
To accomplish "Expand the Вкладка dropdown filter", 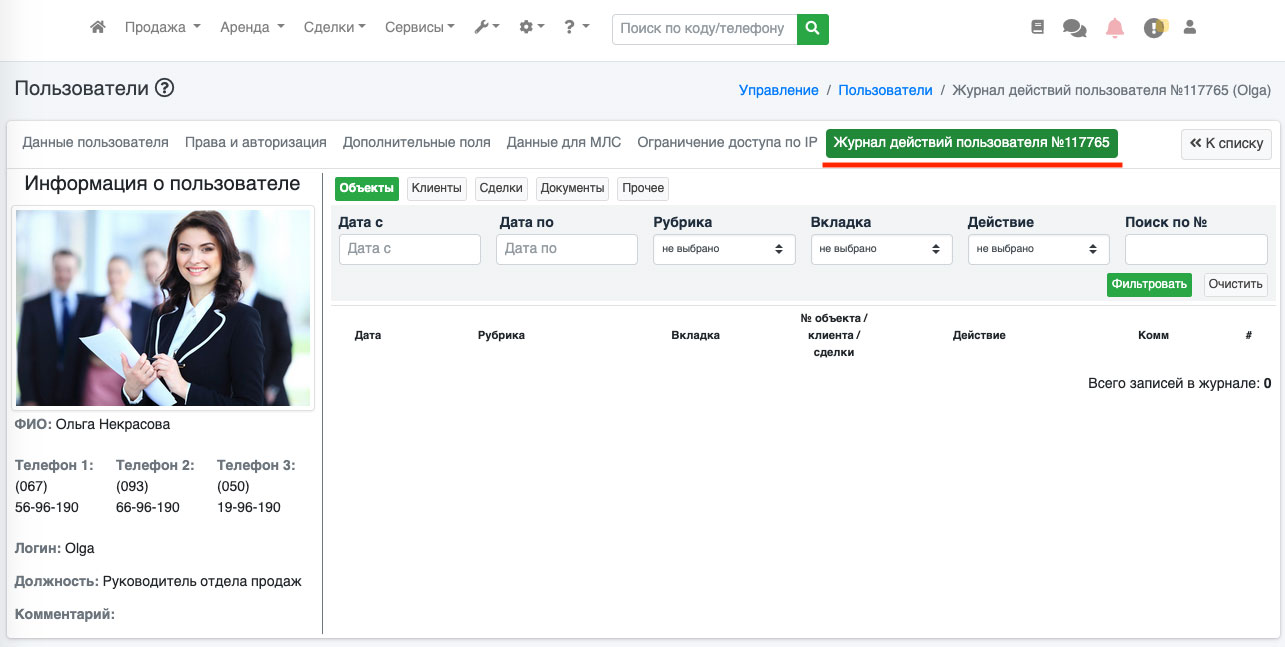I will coord(881,249).
